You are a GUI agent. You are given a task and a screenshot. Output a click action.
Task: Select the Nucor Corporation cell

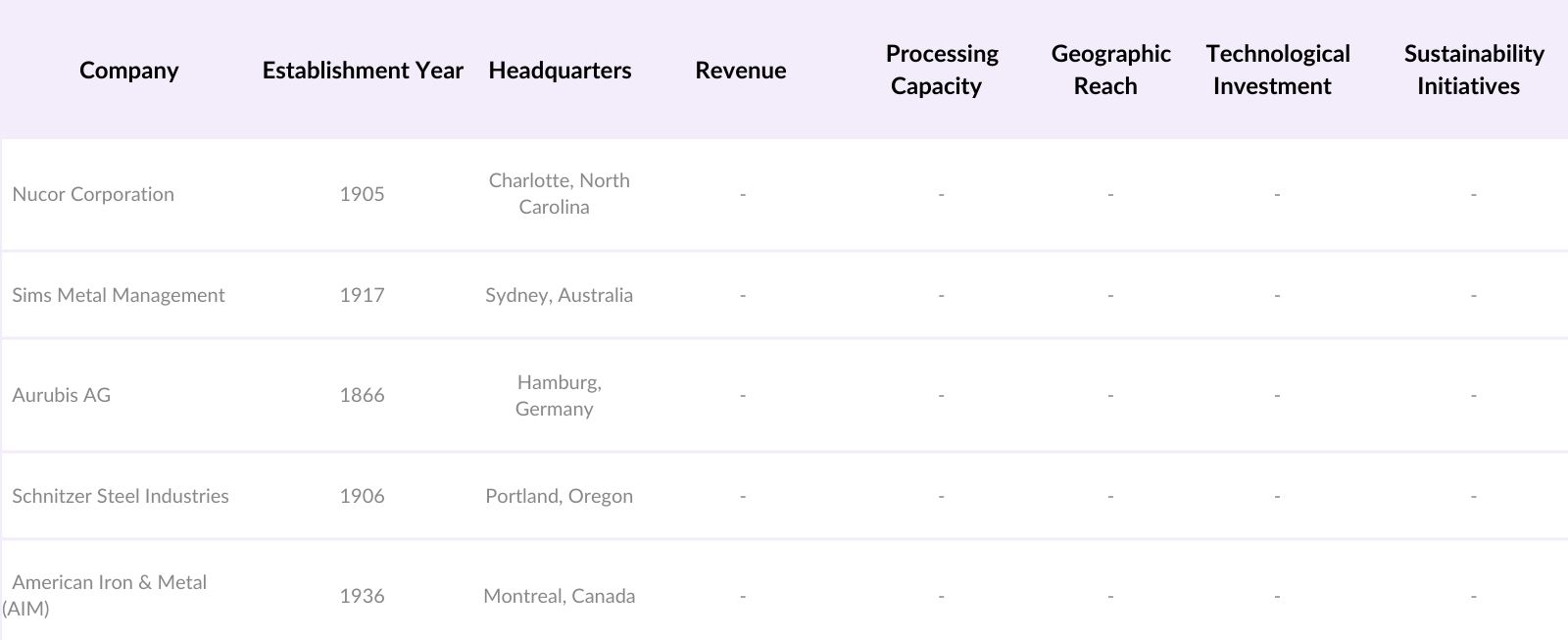(93, 194)
